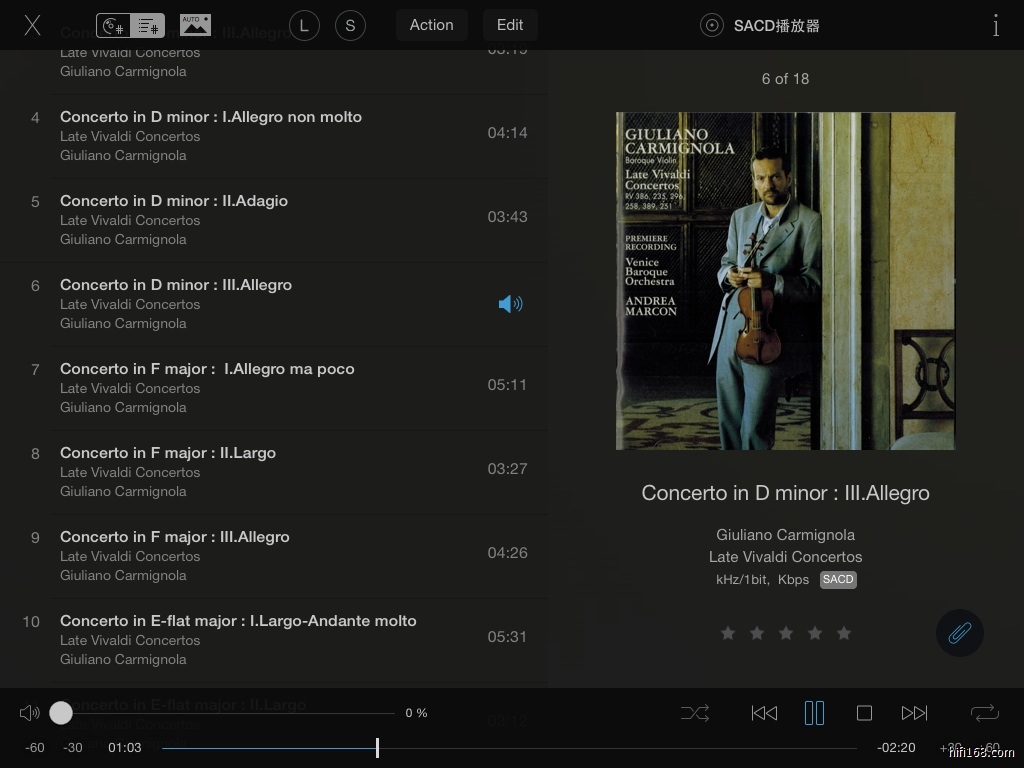Toggle shuffle playback
The width and height of the screenshot is (1024, 768).
[x=695, y=713]
